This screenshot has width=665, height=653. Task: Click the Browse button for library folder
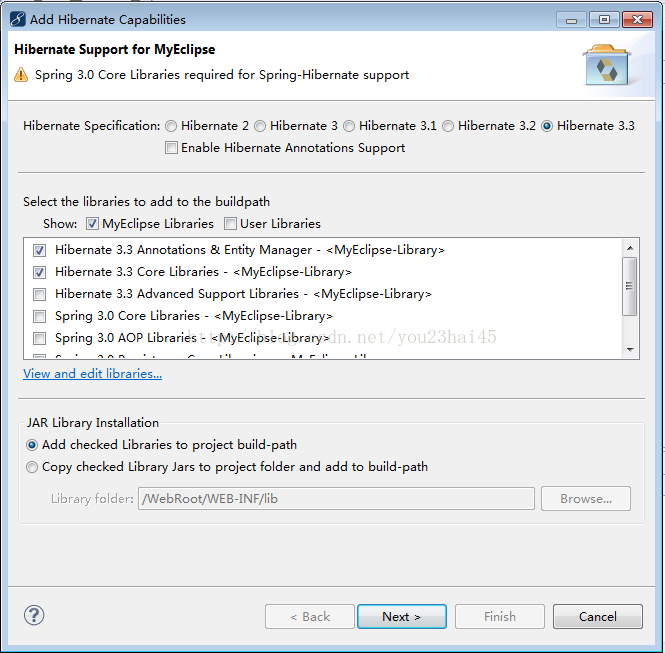tap(586, 499)
